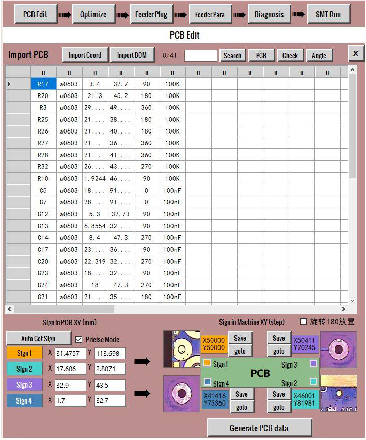
Task: Save the Sign1 machine position
Action: click(x=240, y=338)
